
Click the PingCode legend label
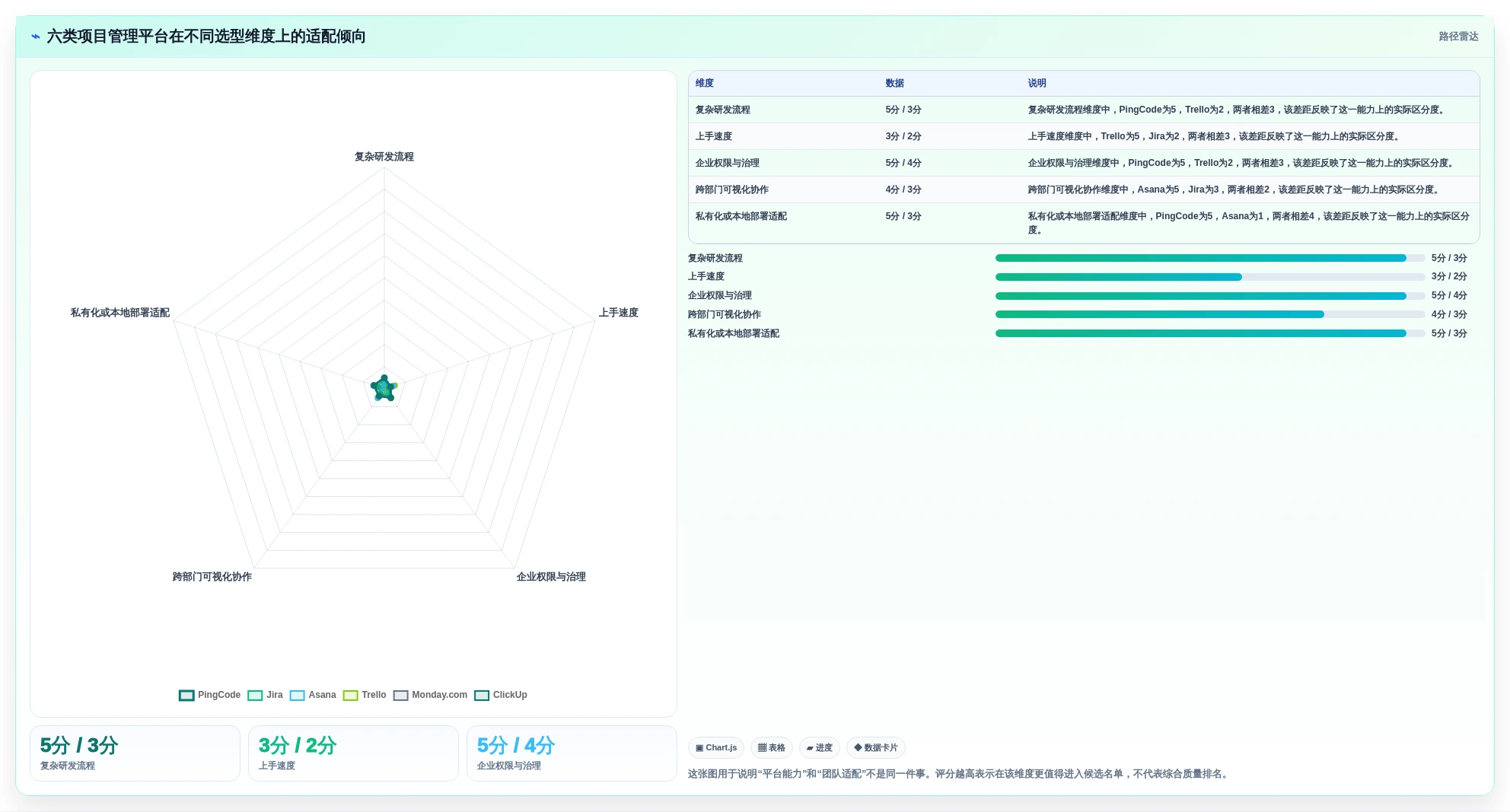219,695
